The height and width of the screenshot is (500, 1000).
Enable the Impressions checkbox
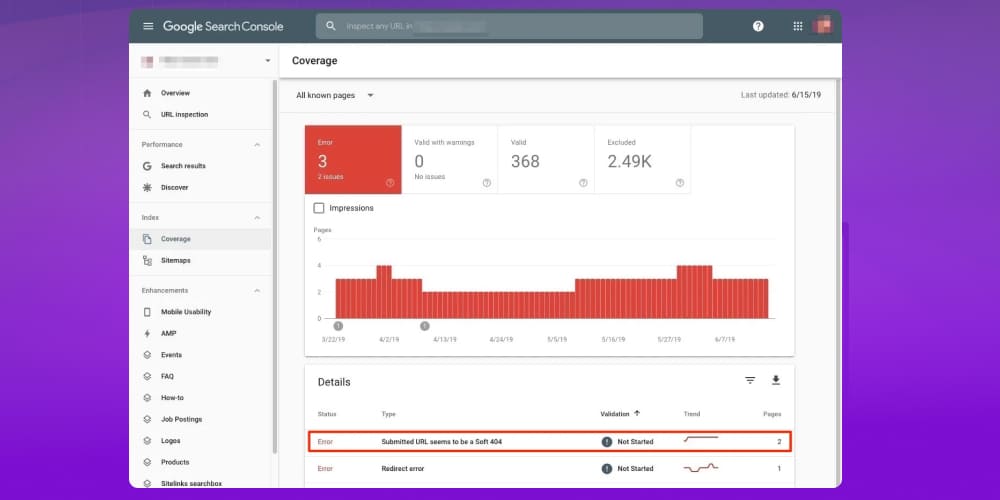pyautogui.click(x=319, y=208)
